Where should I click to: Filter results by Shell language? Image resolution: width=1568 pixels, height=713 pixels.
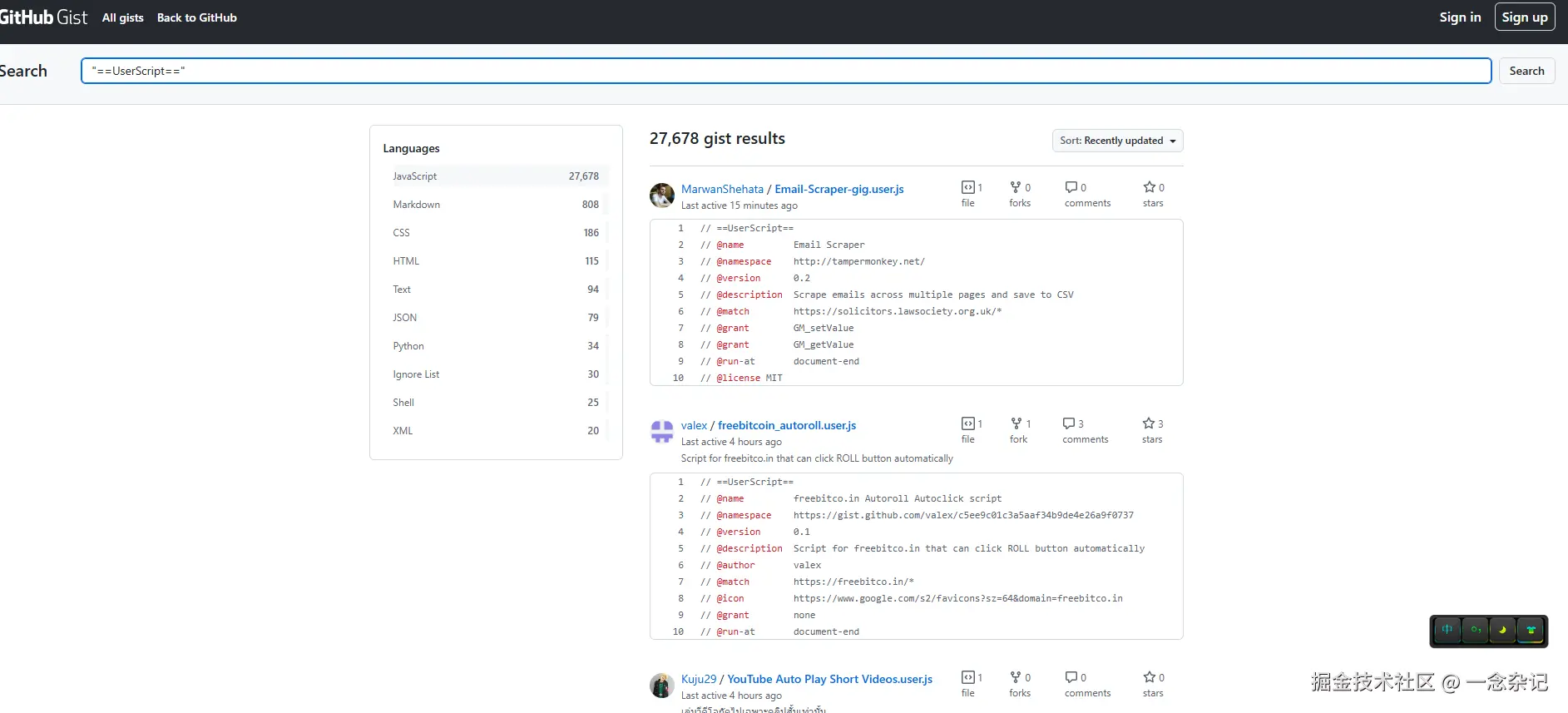coord(496,403)
